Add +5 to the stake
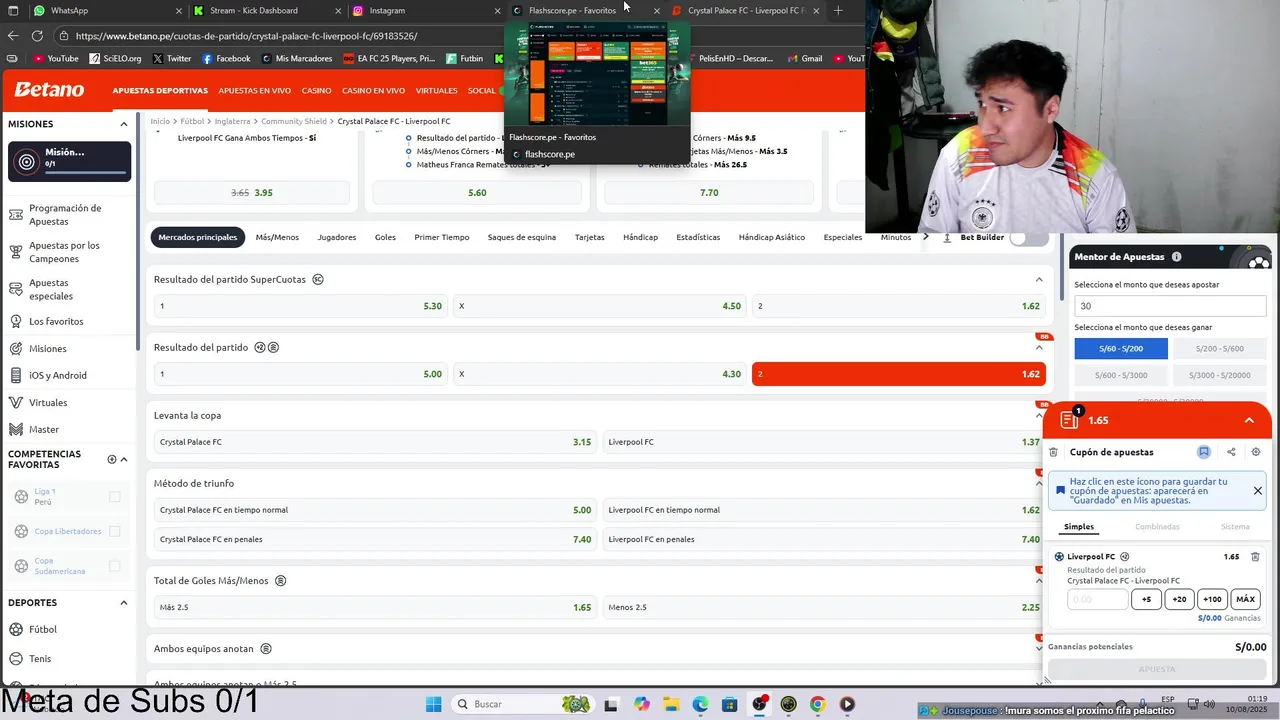This screenshot has width=1280, height=720. [x=1146, y=599]
